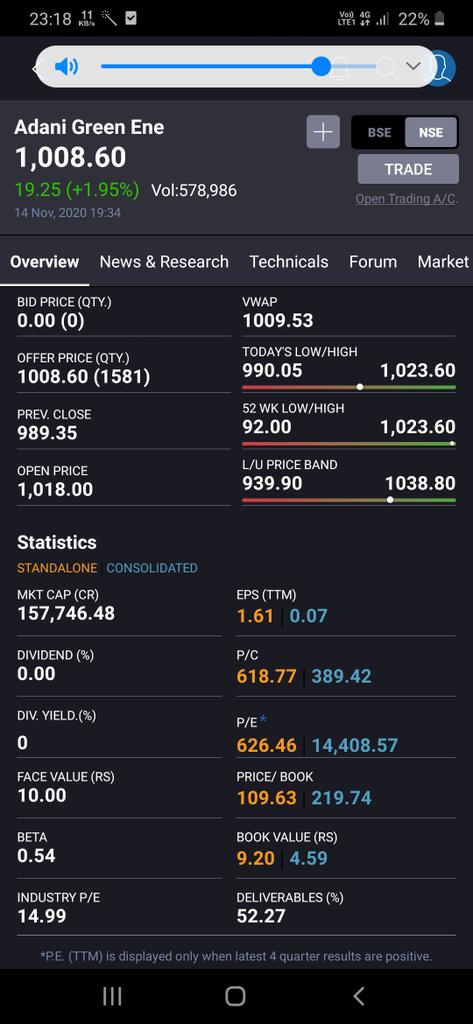The height and width of the screenshot is (1024, 473).
Task: Tap the upper price band 1038.80
Action: 420,484
